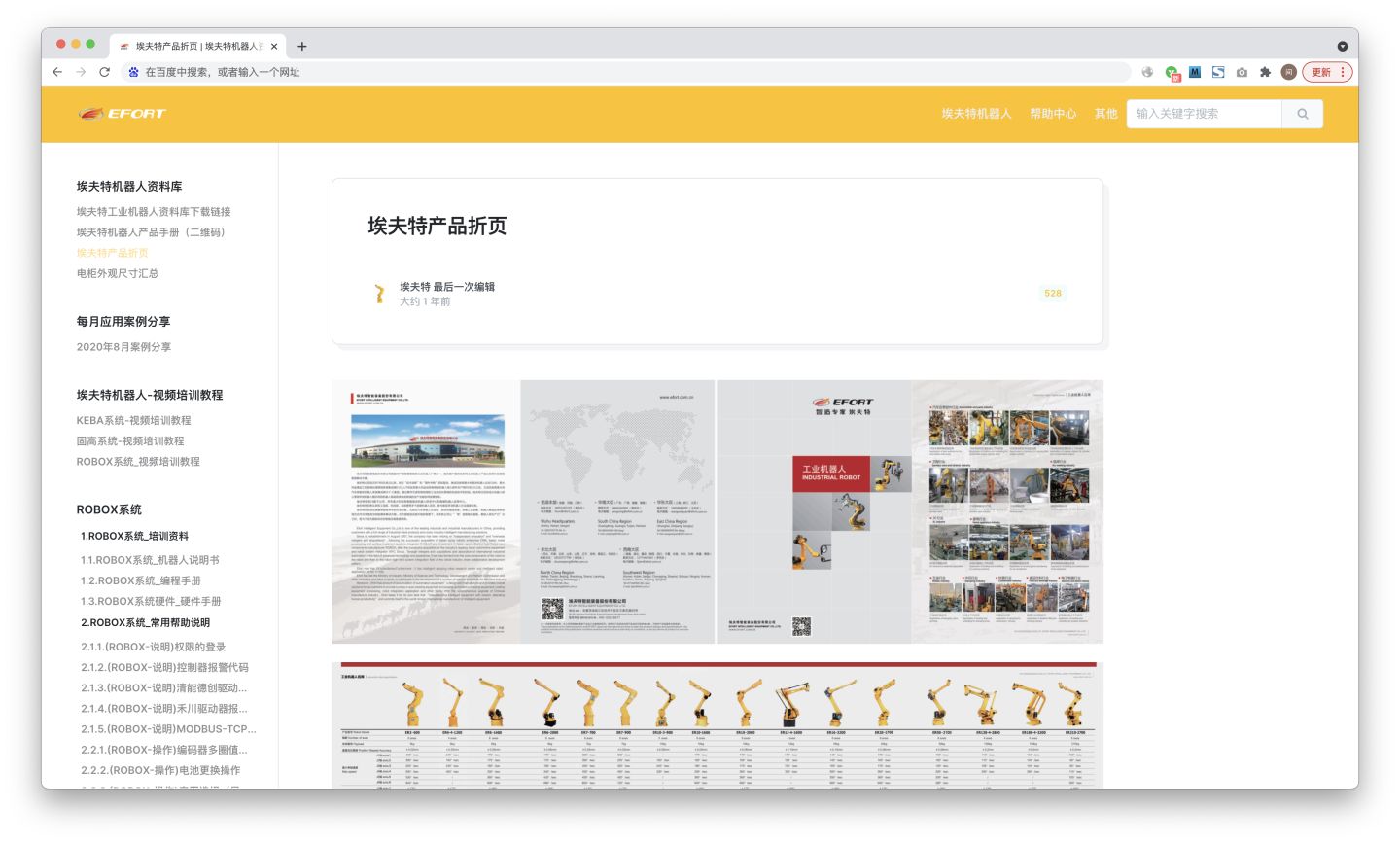
Task: Open the 其他 navigation menu
Action: coord(1105,114)
